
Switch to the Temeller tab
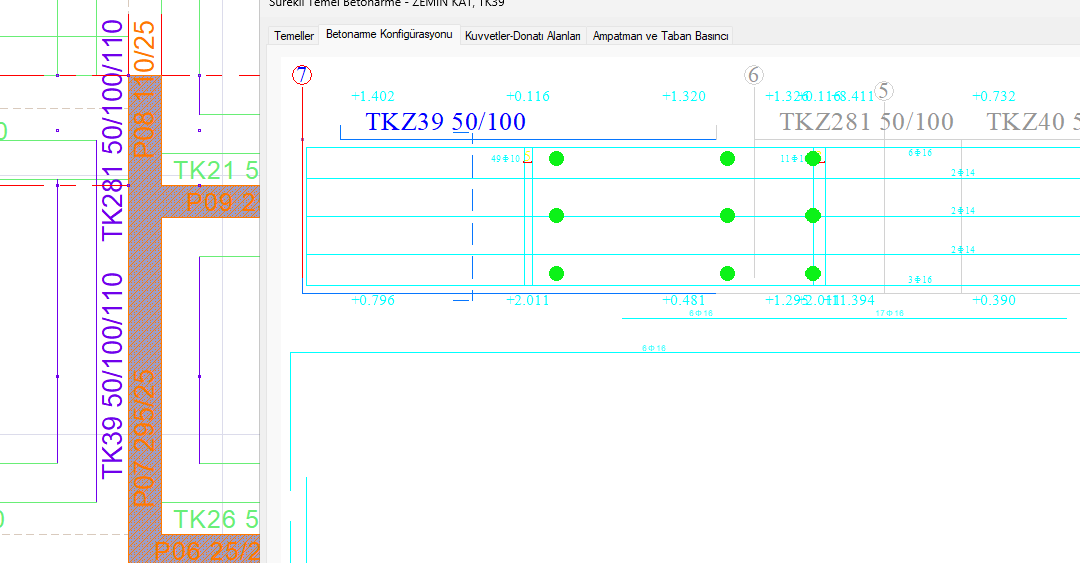point(293,36)
